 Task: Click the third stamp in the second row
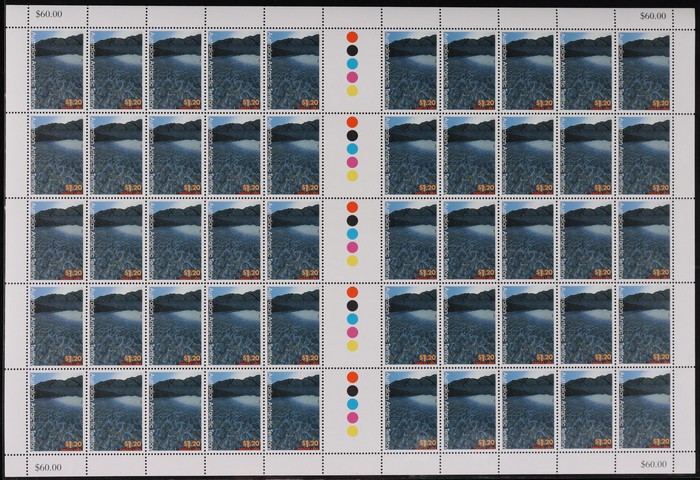(x=175, y=155)
